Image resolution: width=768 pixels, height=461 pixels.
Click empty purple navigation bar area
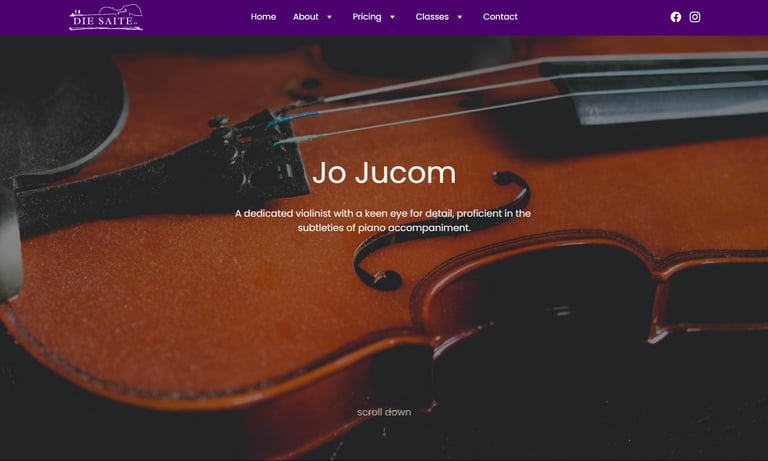pos(588,18)
